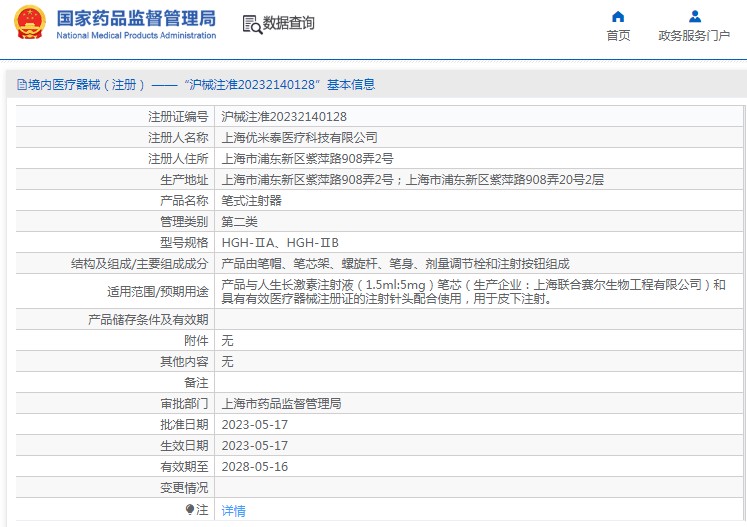The image size is (747, 527).
Task: Click National Medical Products Administration text
Action: (x=136, y=35)
